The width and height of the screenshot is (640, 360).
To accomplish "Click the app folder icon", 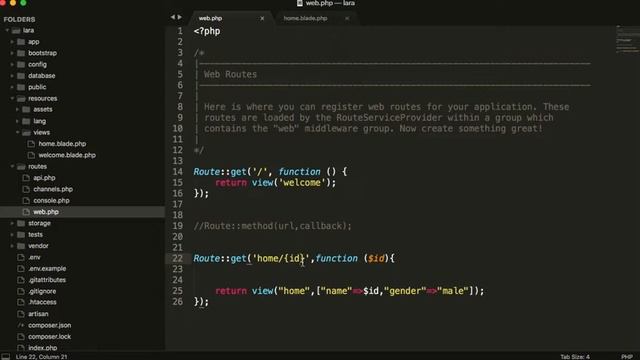I will 21,42.
